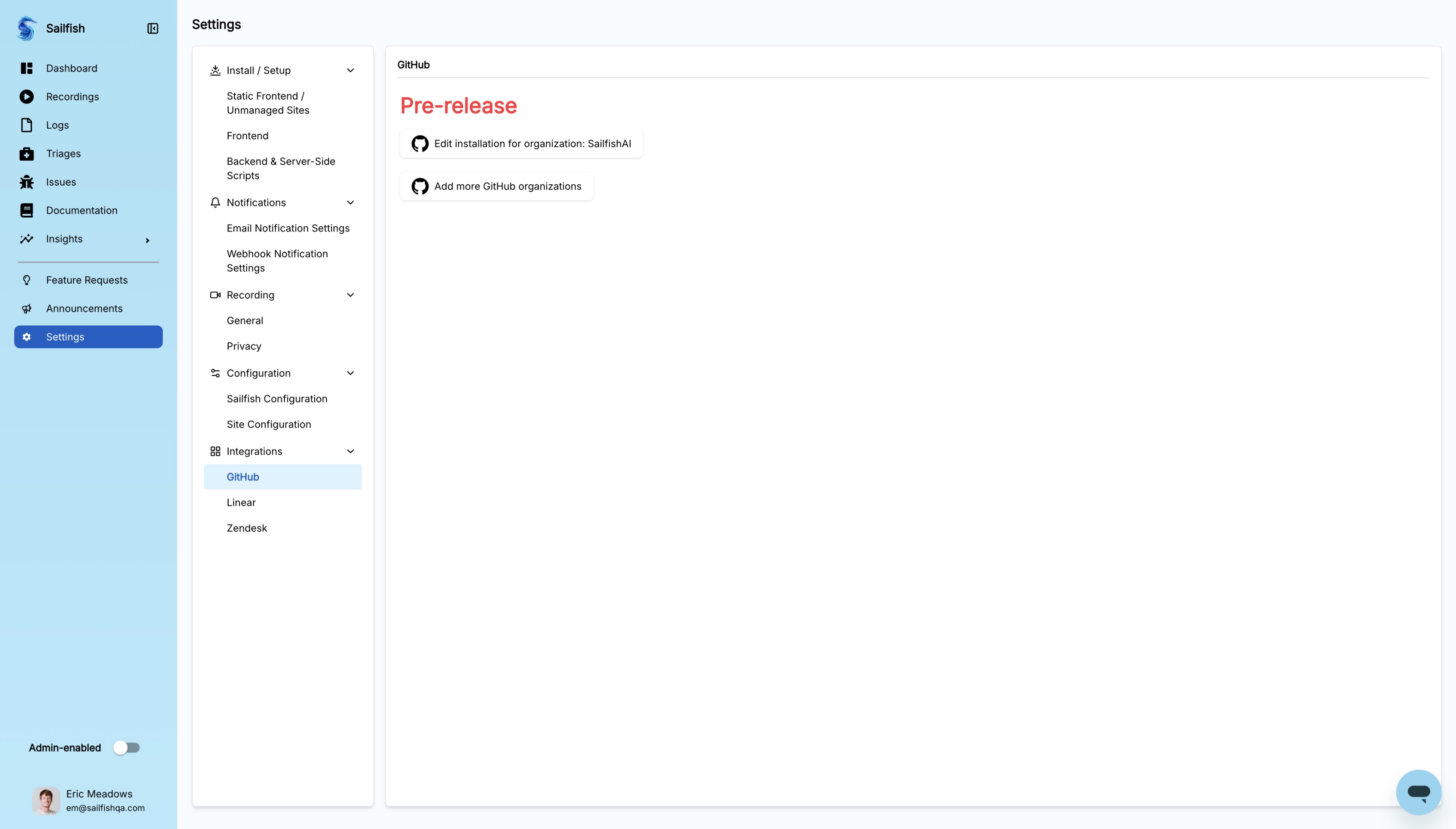Click the Documentation icon
Viewport: 1456px width, 829px height.
[27, 210]
